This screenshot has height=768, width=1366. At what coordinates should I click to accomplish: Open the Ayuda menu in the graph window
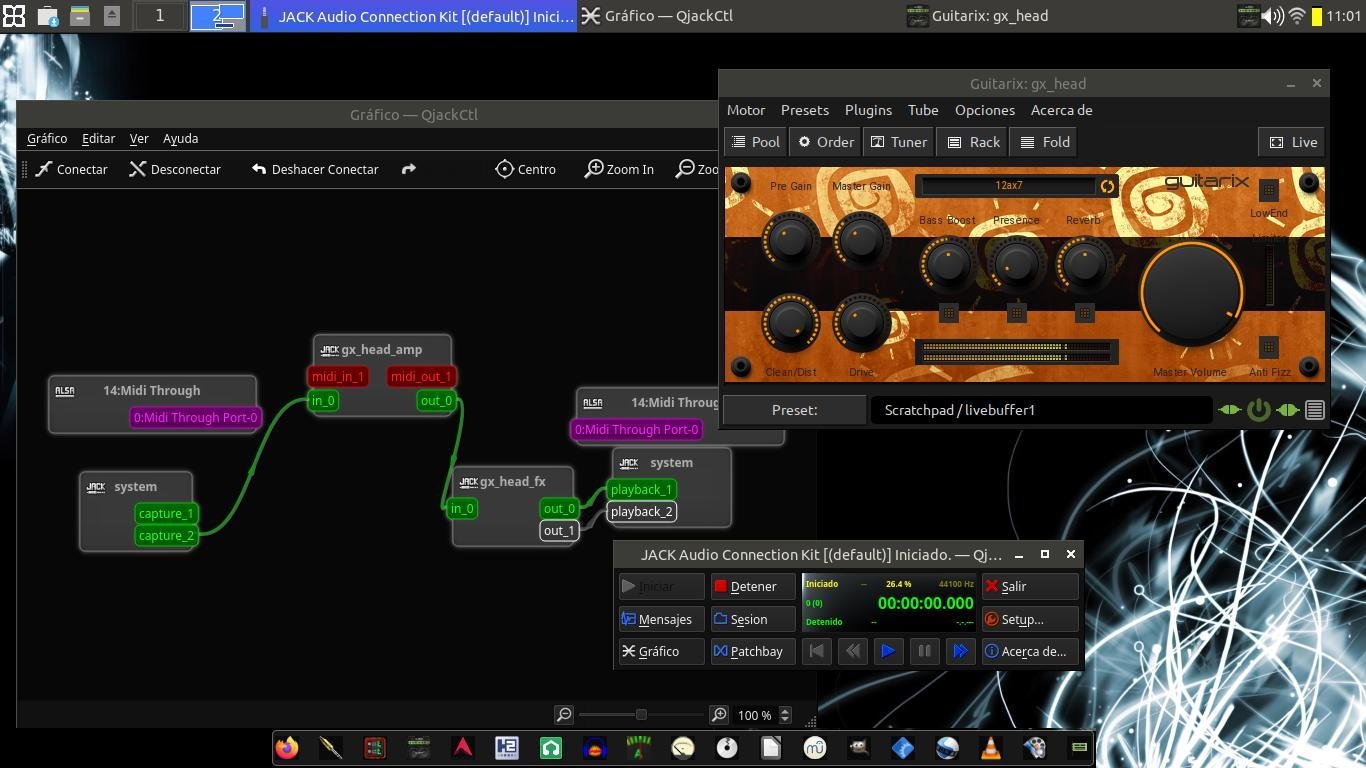coord(181,138)
